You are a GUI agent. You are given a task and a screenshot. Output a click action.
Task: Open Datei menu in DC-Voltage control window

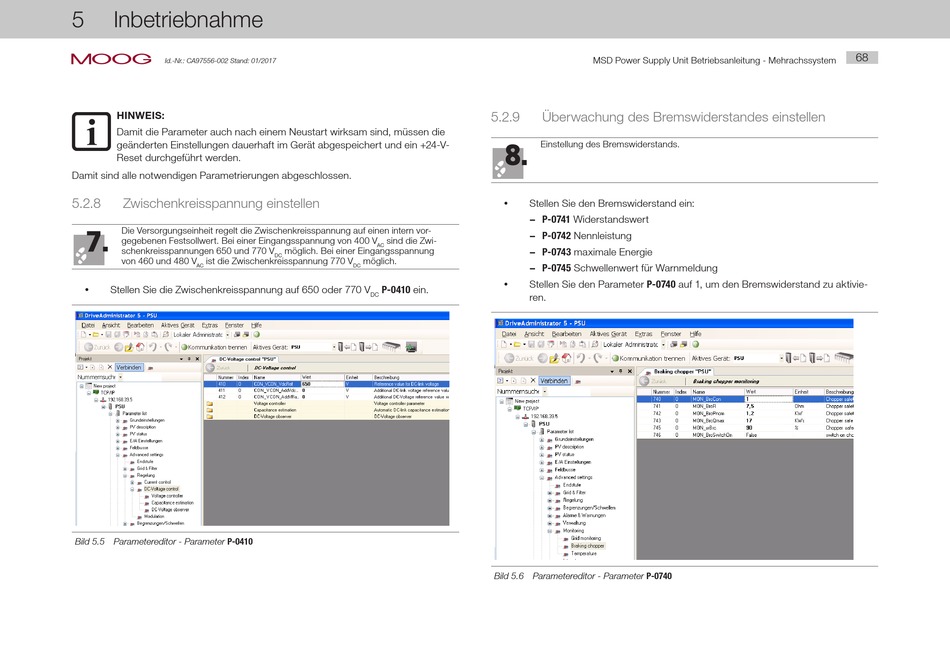point(88,325)
